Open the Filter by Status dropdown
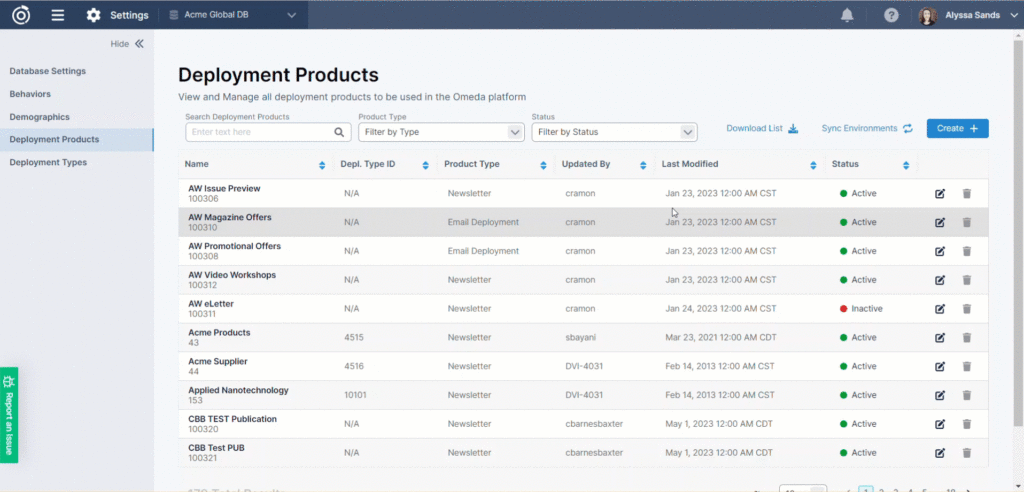This screenshot has width=1024, height=492. [x=614, y=132]
